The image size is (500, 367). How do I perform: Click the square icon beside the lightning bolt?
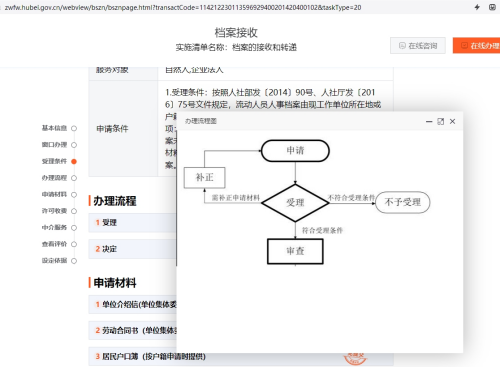coord(492,7)
